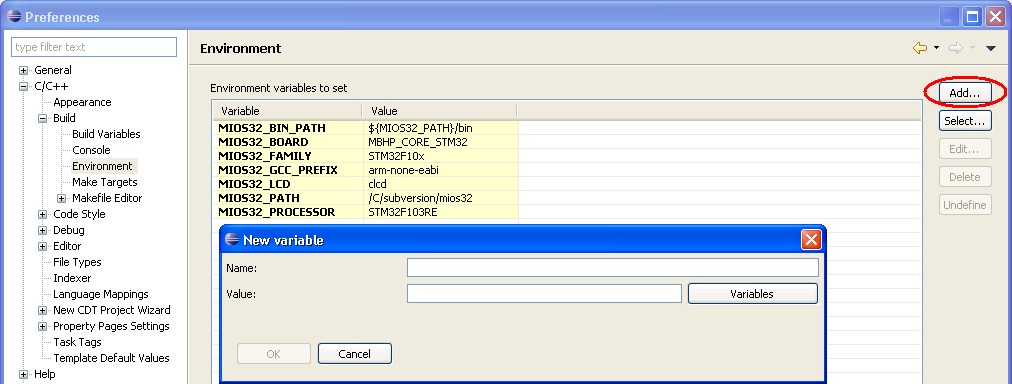1012x384 pixels.
Task: Select Indexer in the preferences tree
Action: pos(72,278)
